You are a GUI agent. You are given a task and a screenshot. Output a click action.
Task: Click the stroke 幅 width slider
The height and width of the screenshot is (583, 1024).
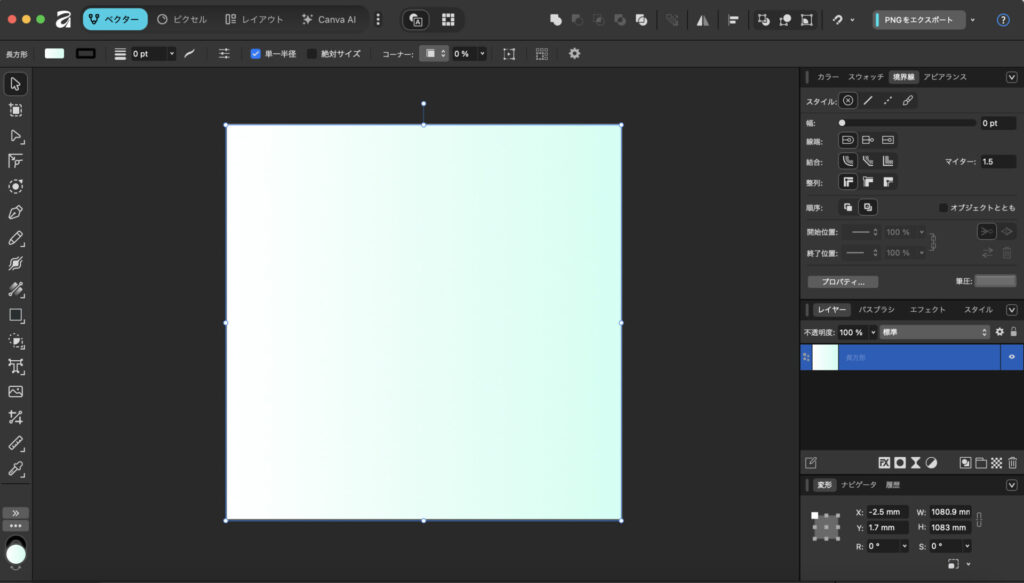[908, 123]
